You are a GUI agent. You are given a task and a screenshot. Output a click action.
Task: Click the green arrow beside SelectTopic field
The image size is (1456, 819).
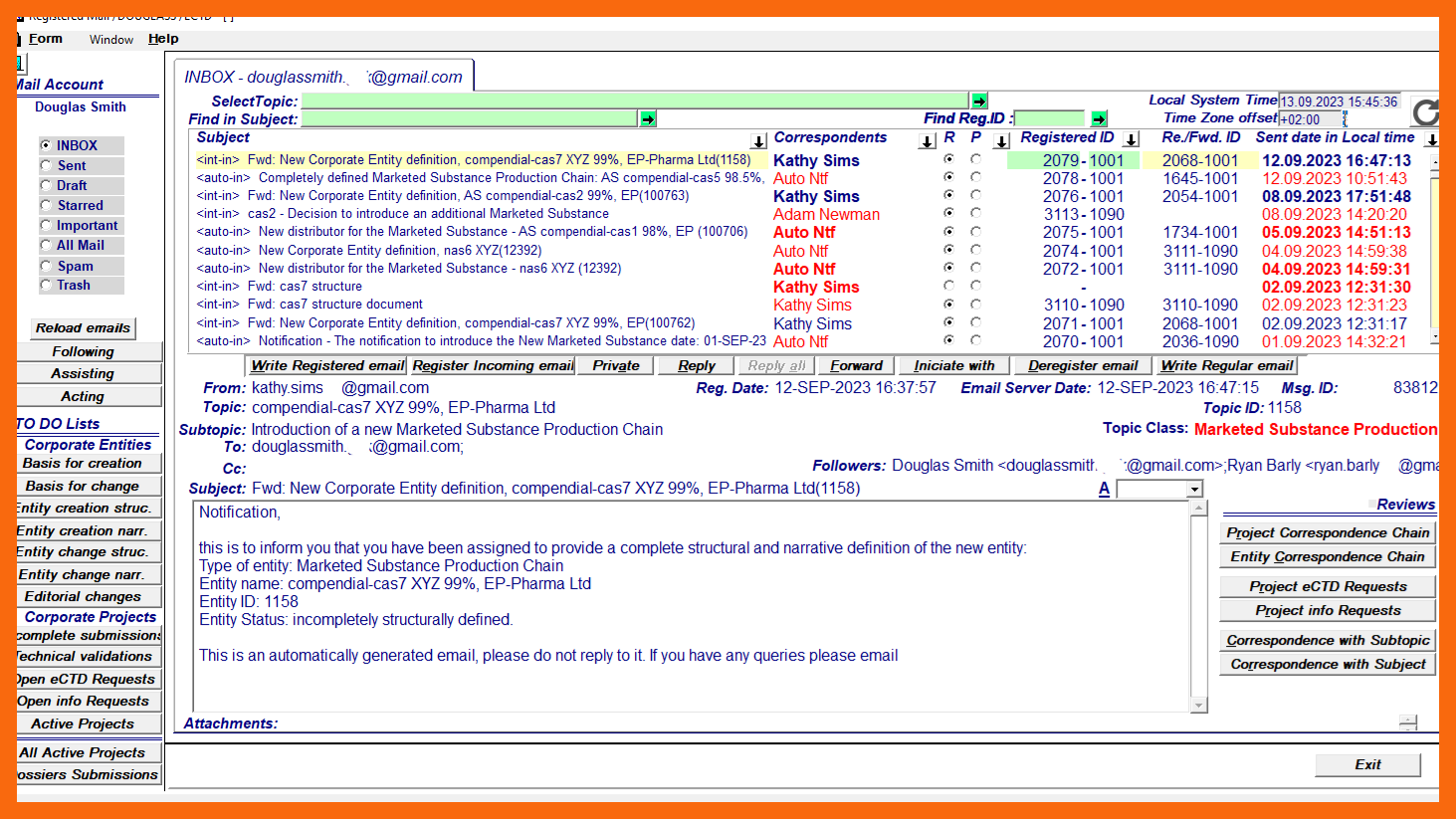979,101
